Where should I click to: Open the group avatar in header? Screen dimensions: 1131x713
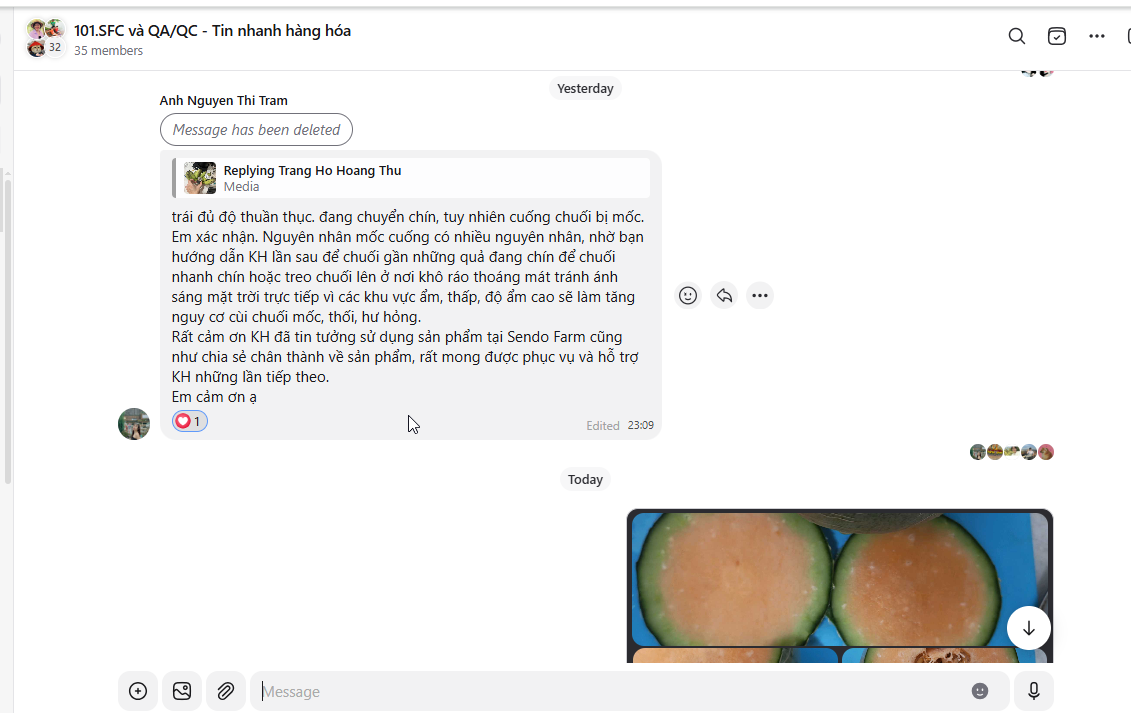[x=45, y=38]
